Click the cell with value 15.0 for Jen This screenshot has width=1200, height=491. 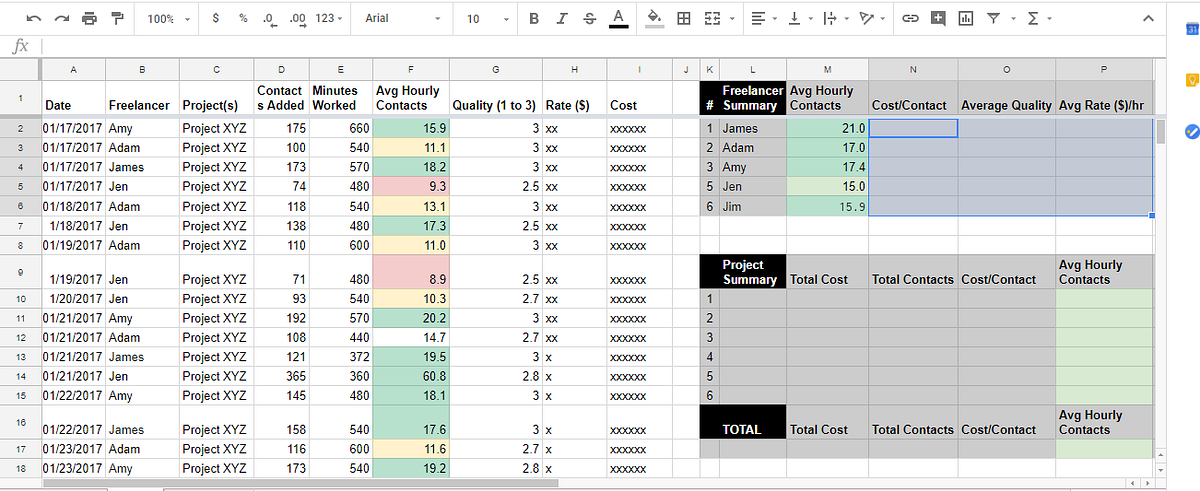[x=827, y=186]
